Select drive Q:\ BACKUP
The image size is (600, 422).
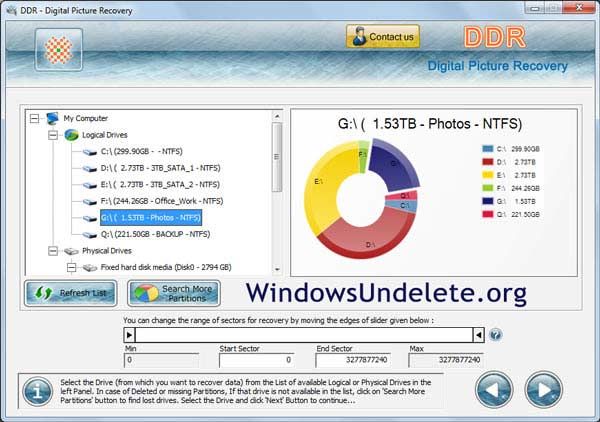click(x=155, y=234)
